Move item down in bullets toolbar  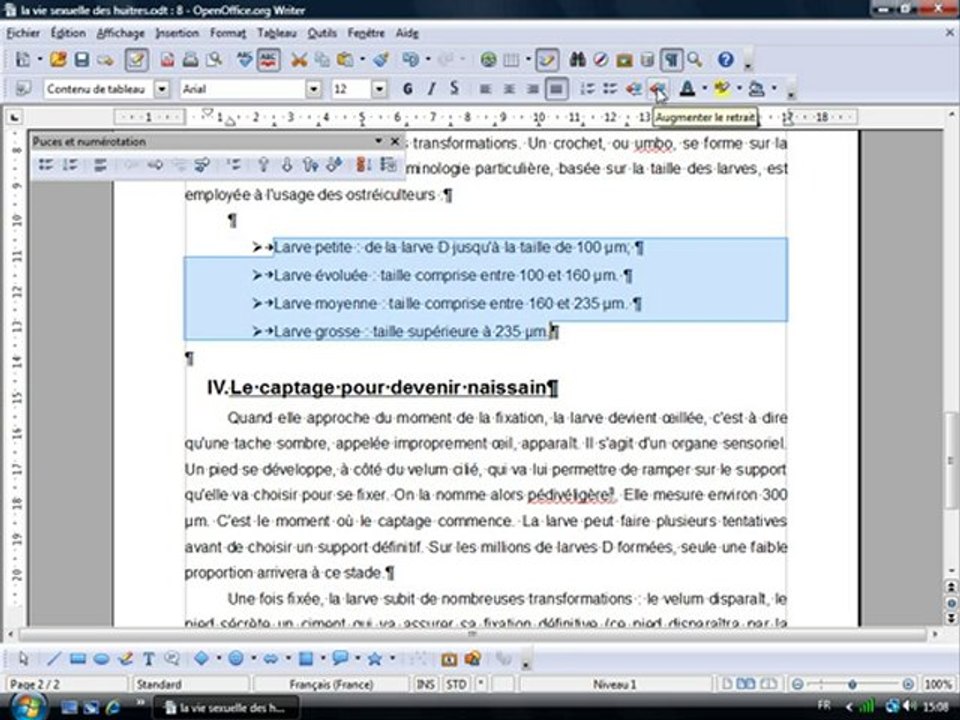pyautogui.click(x=287, y=164)
